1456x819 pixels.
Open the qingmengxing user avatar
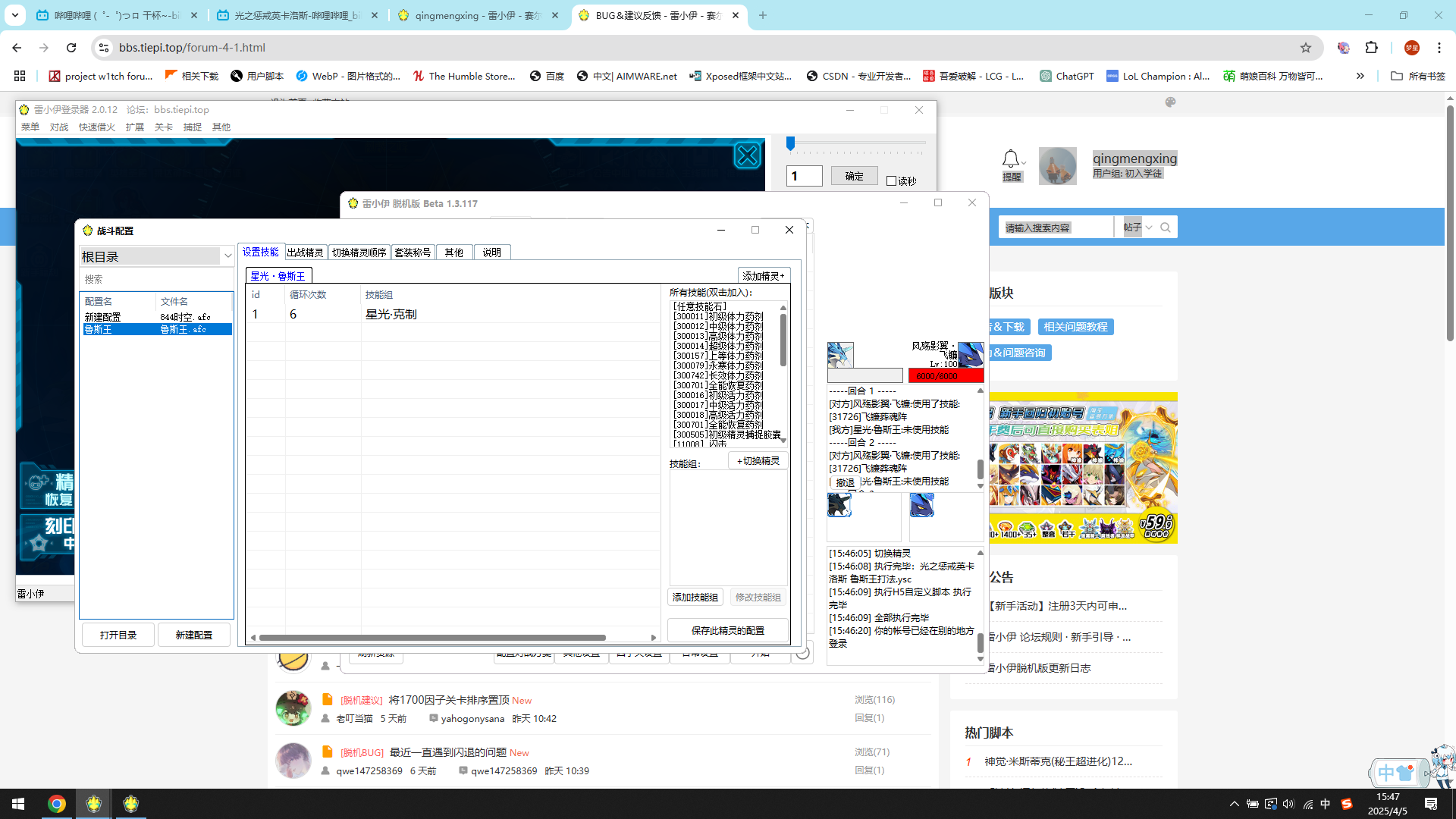(x=1057, y=165)
